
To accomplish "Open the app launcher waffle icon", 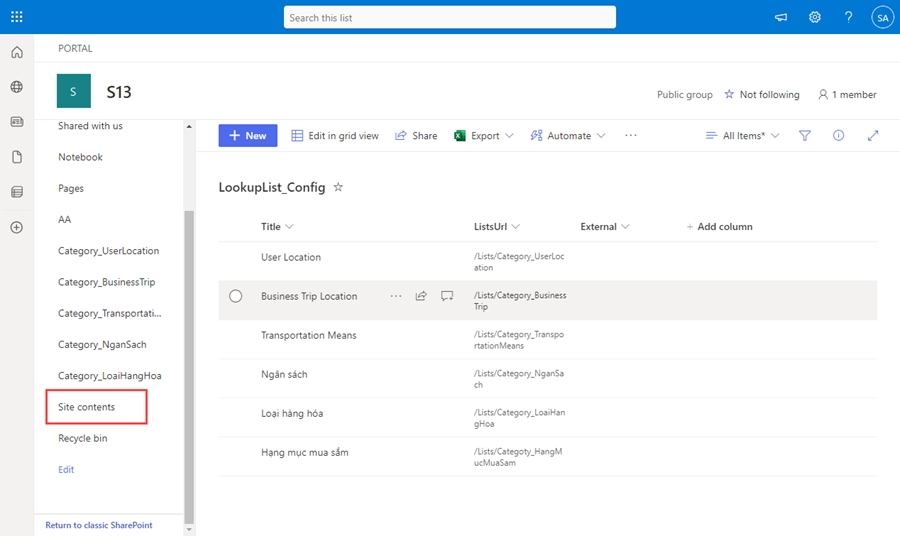I will click(17, 17).
